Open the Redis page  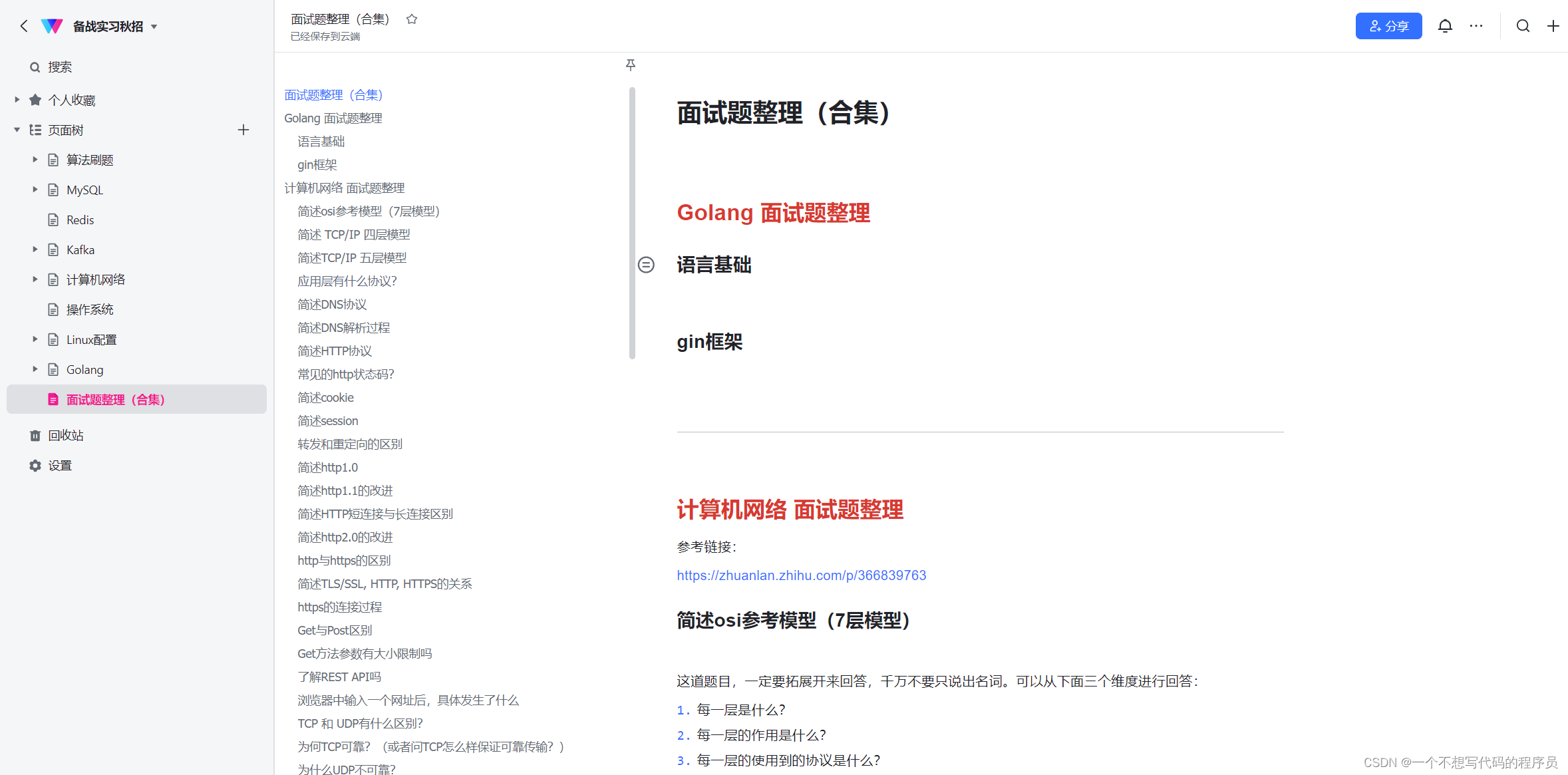pos(80,220)
